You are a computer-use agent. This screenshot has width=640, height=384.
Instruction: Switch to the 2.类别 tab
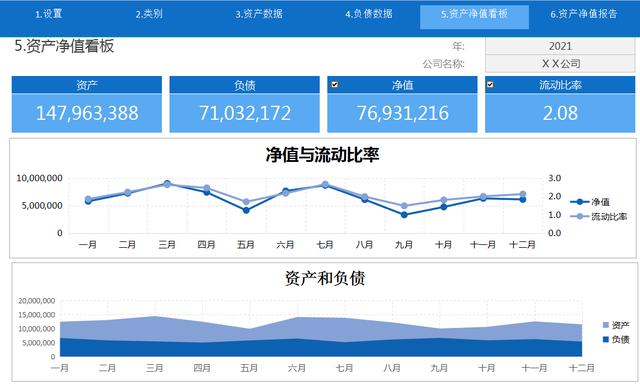[x=149, y=14]
